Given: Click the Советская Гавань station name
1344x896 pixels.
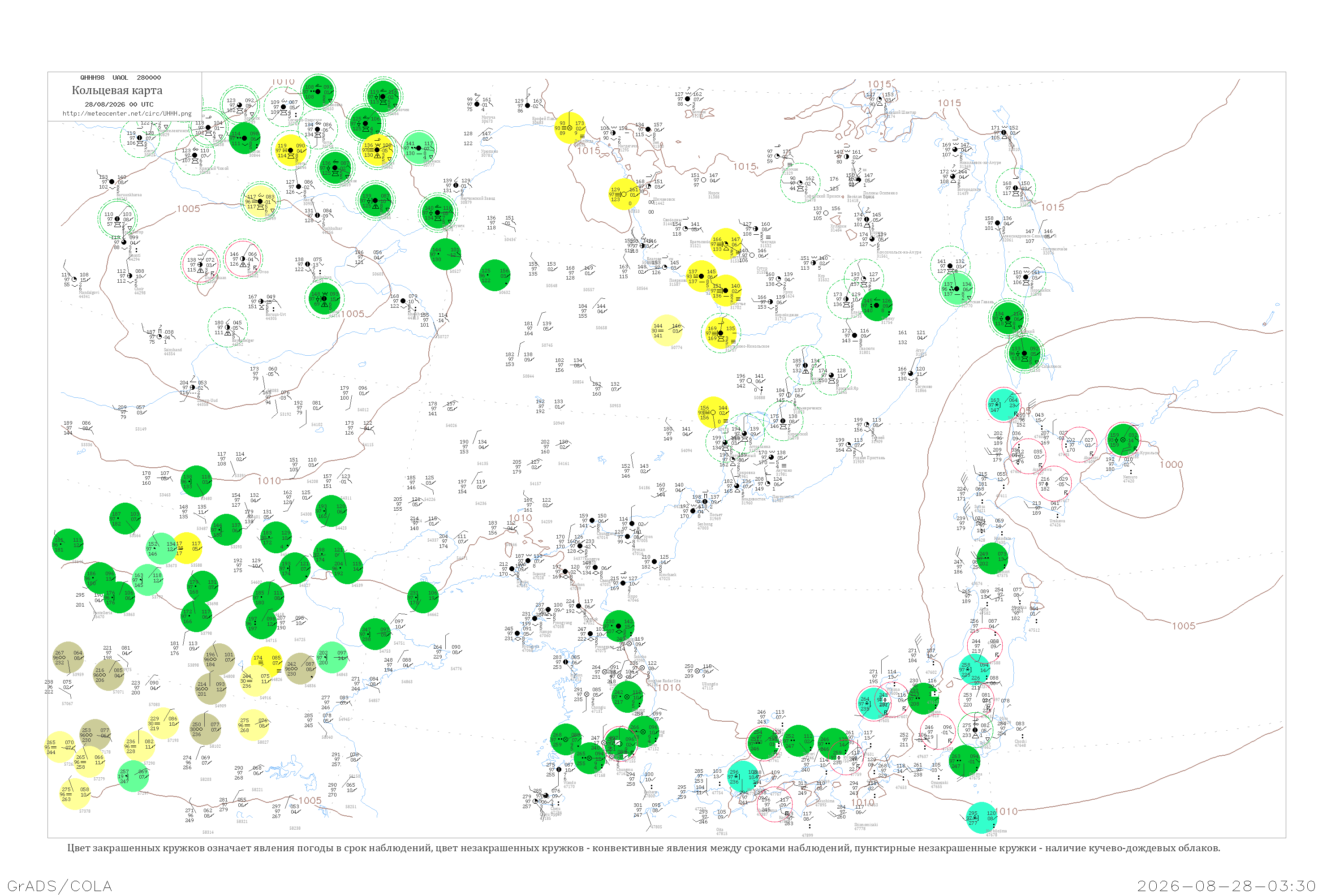Looking at the screenshot, I should click(977, 302).
